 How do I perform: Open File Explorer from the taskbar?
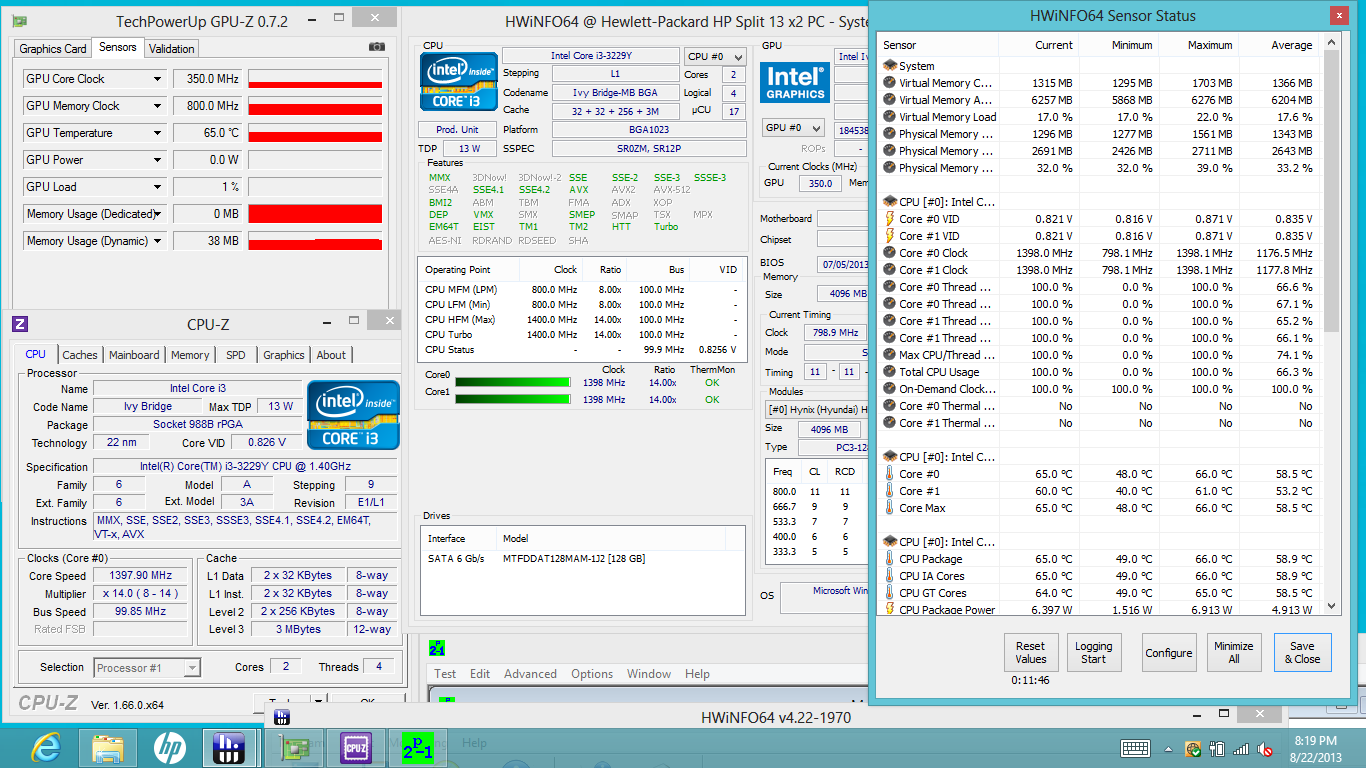coord(108,747)
